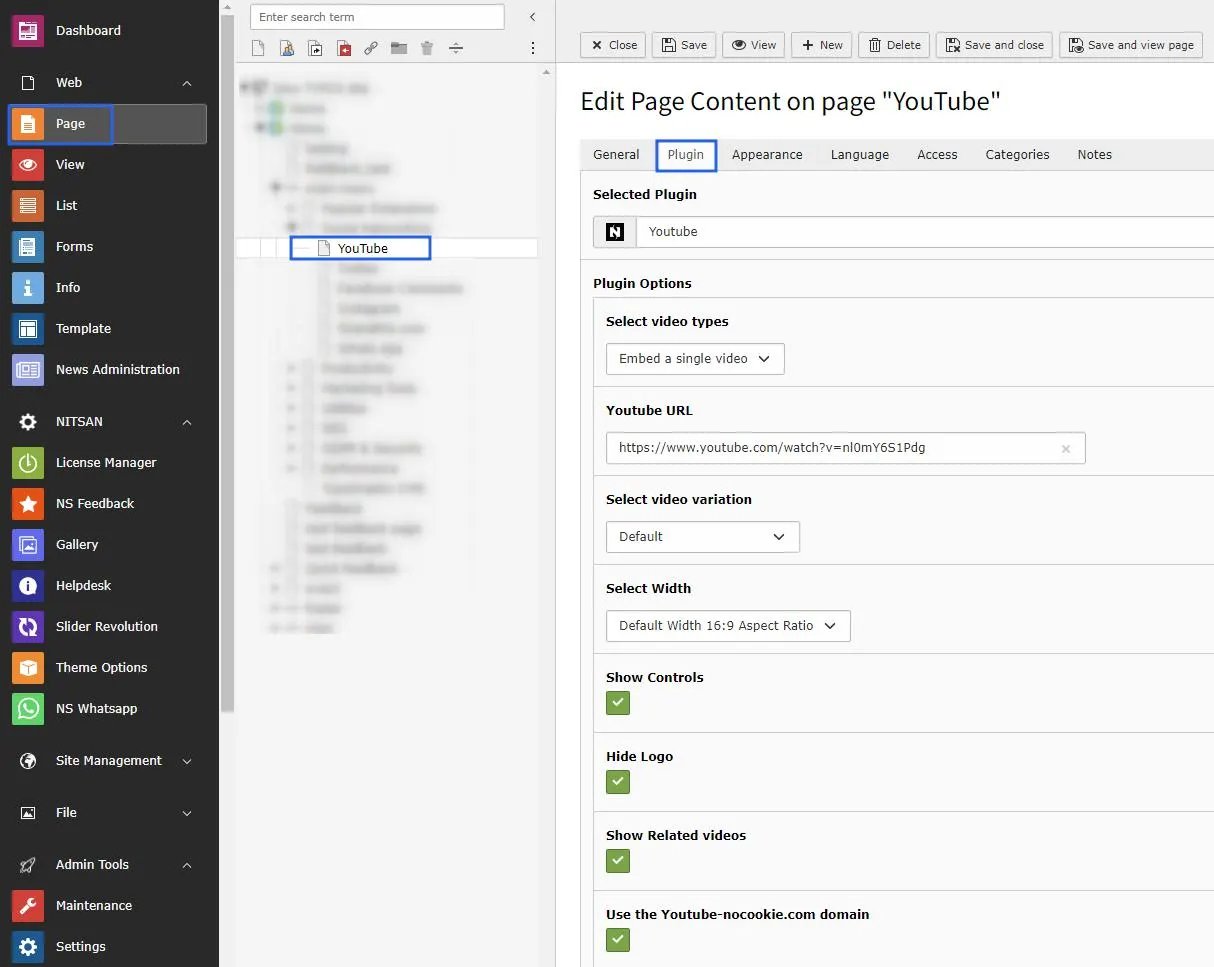Switch to the Notes tab
The width and height of the screenshot is (1214, 967).
coord(1095,155)
